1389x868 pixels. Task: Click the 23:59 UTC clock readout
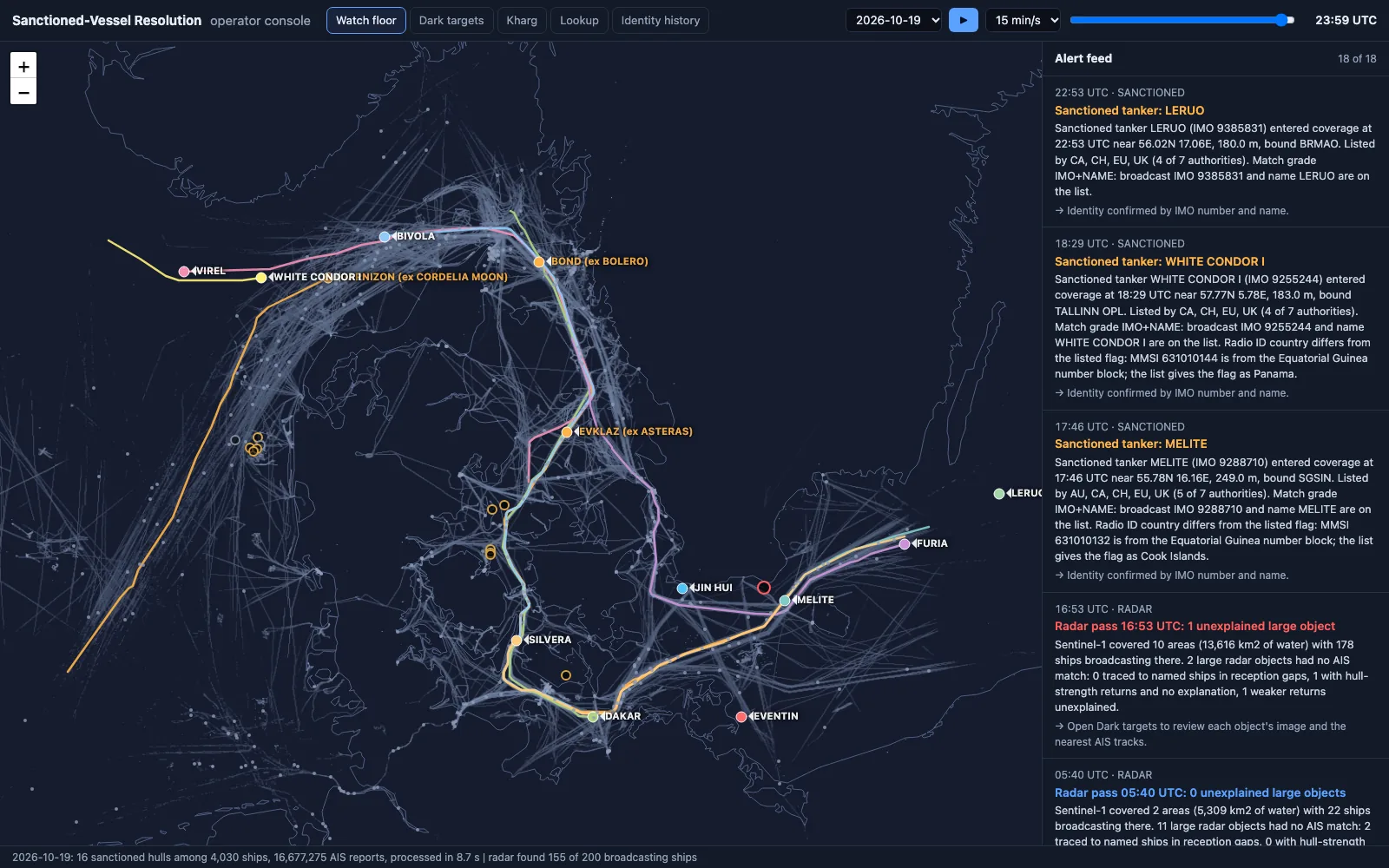(1346, 20)
